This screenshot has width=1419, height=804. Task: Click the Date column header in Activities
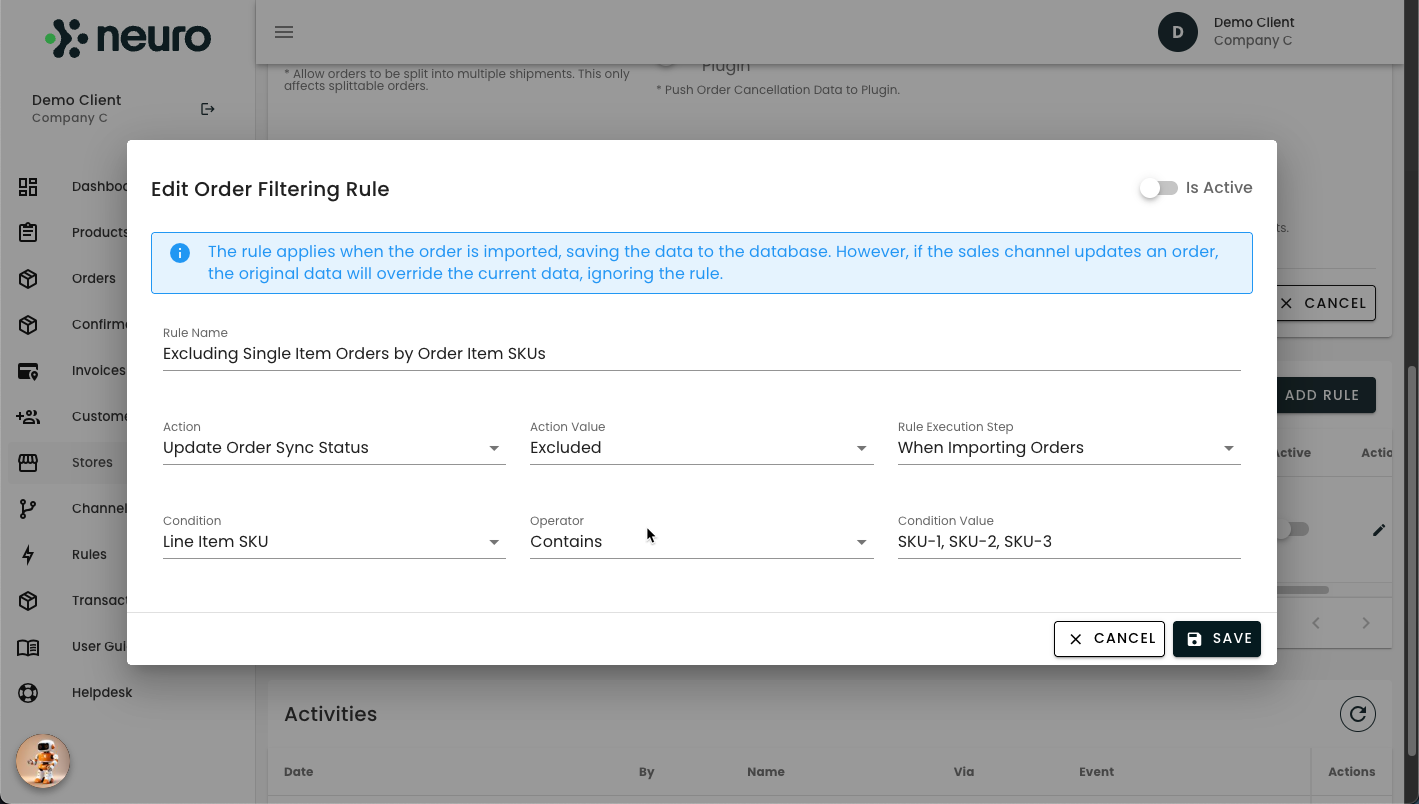click(x=298, y=772)
